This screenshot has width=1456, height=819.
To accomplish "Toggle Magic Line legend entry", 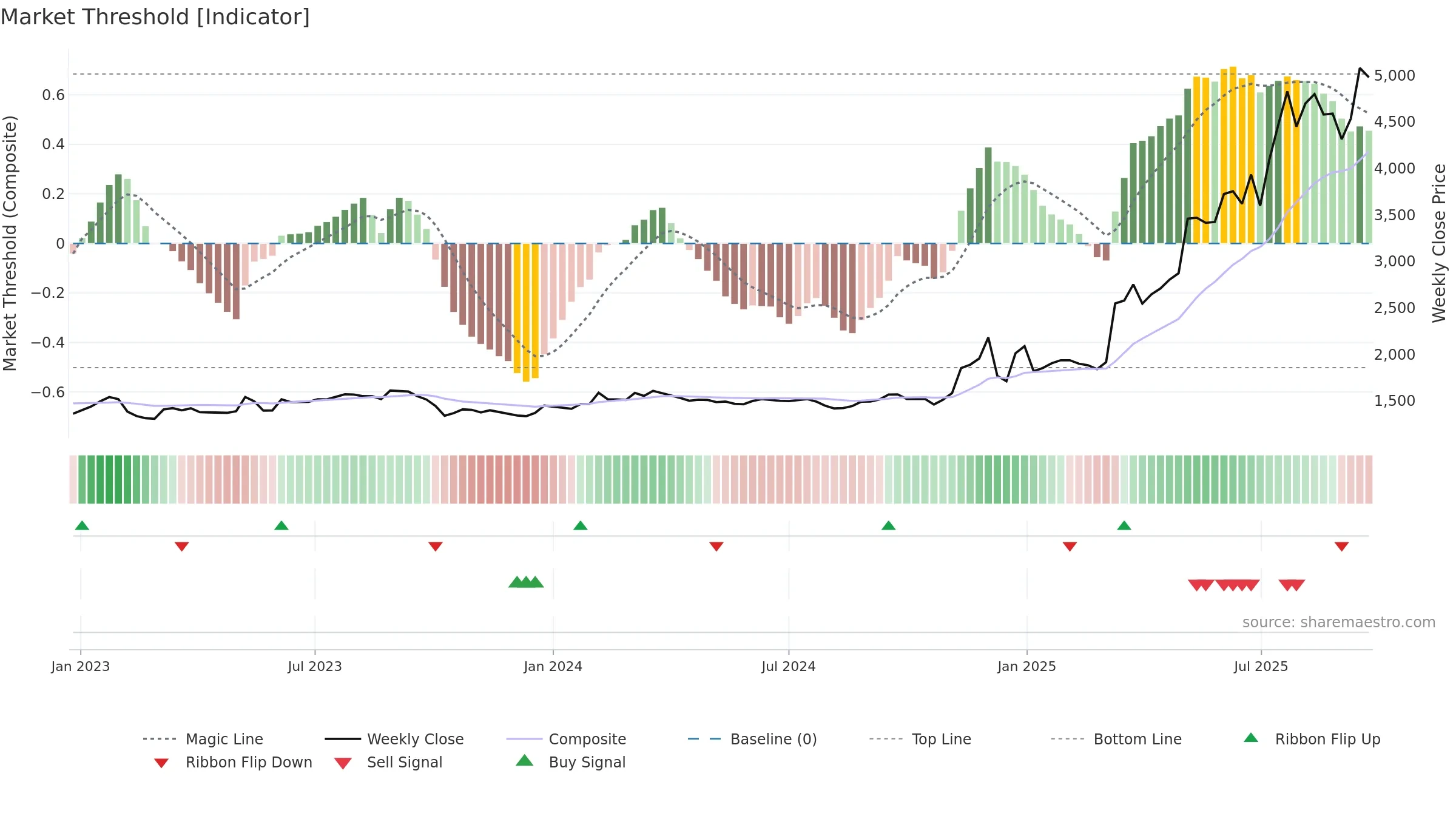I will (203, 739).
